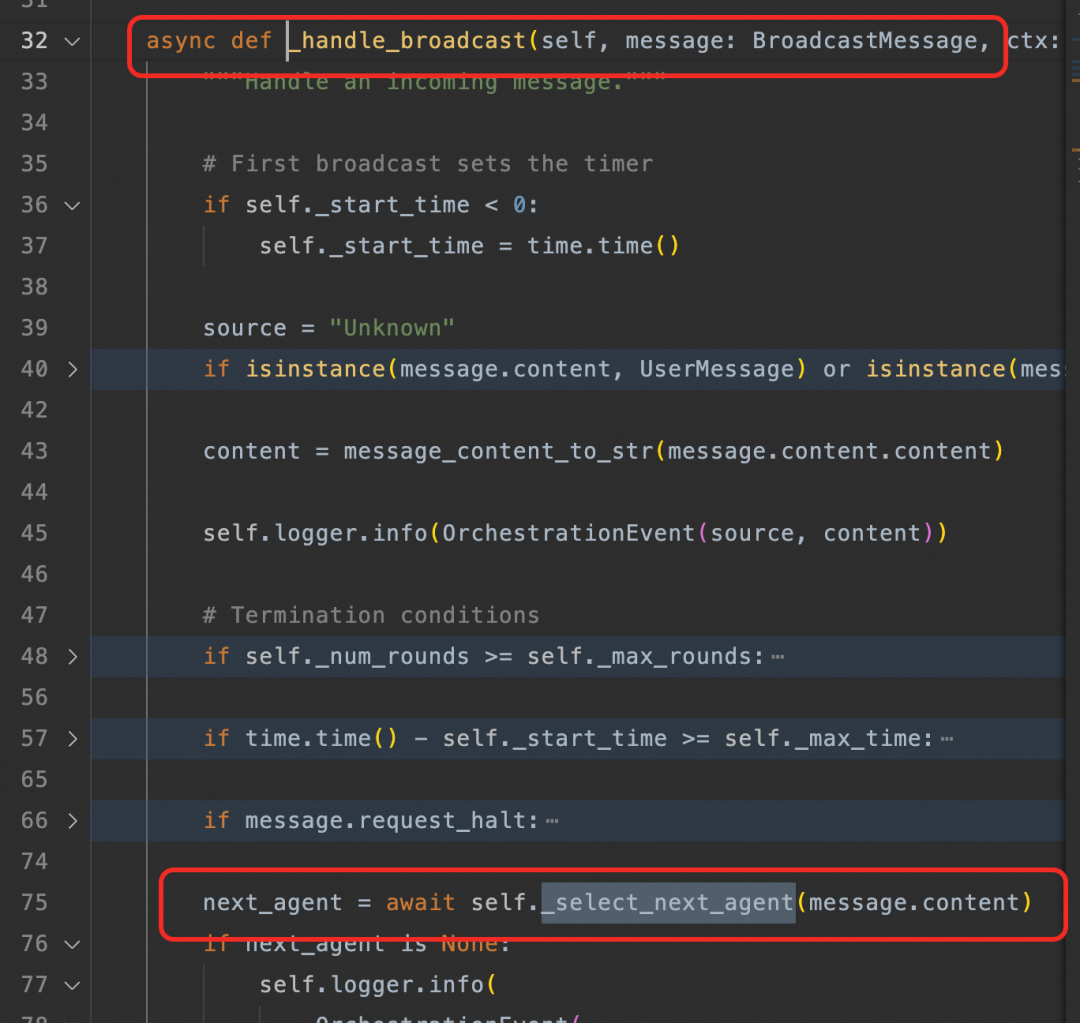Click the OrchestrationEvent class reference on line 45
Image resolution: width=1080 pixels, height=1023 pixels.
[x=569, y=533]
